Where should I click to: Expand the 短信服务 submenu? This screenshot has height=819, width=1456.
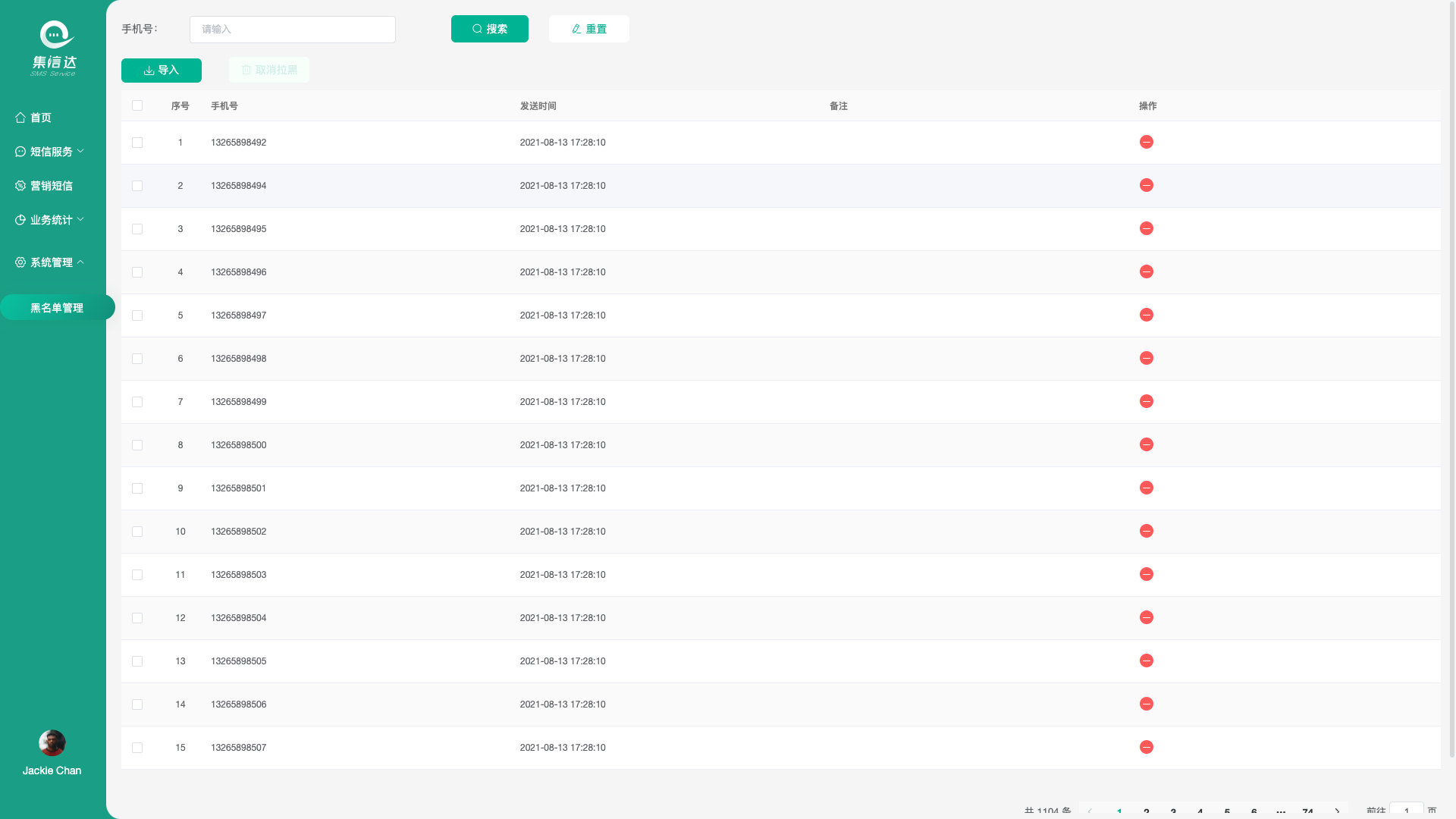(50, 152)
